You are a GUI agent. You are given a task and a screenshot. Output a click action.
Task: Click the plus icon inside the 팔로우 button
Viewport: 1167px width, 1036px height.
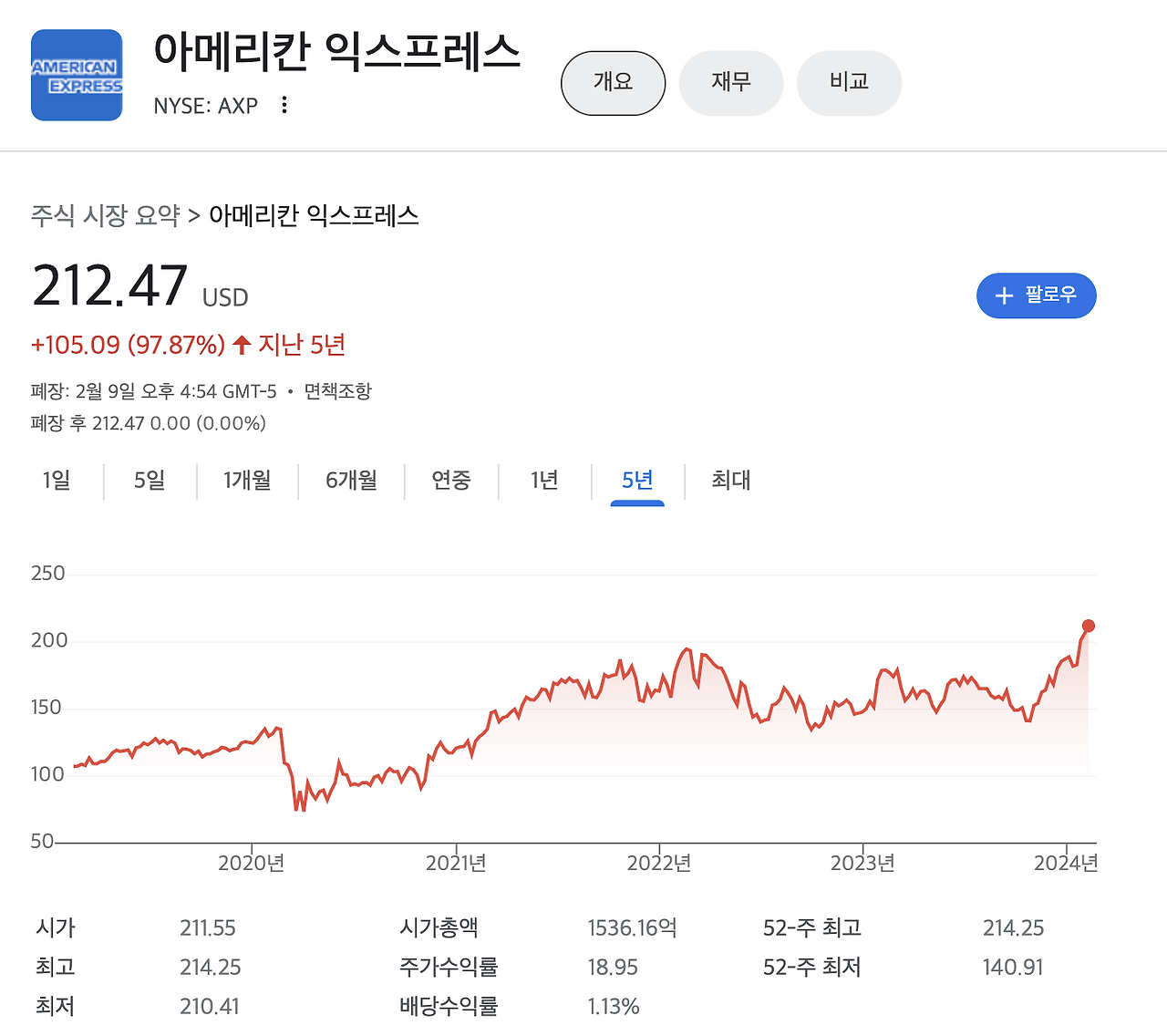(x=1004, y=295)
